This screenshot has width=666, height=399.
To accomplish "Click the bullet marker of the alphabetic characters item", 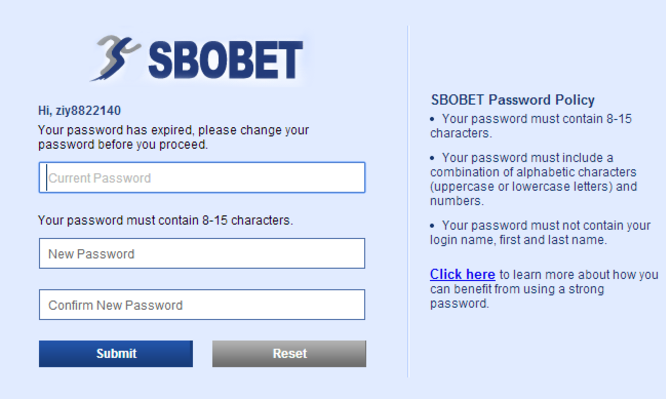I will pos(432,158).
